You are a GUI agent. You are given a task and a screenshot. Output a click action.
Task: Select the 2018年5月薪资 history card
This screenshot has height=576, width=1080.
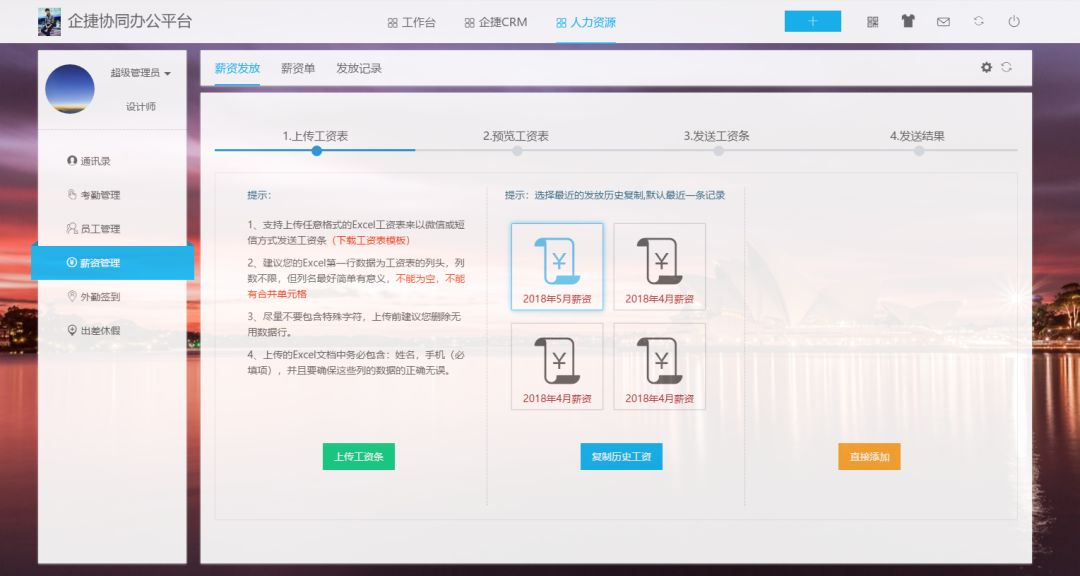click(557, 267)
